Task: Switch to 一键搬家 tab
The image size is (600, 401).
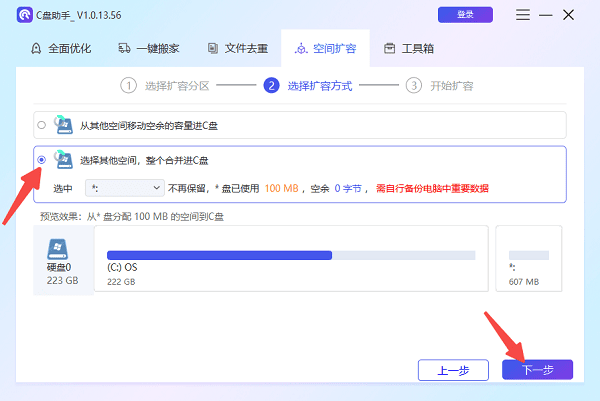Action: tap(149, 49)
